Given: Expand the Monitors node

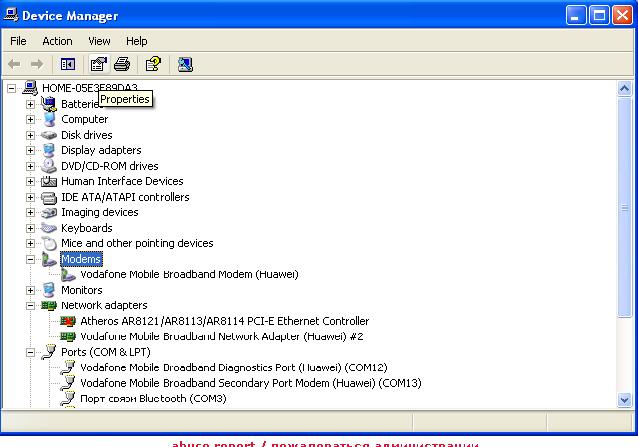Looking at the screenshot, I should coord(31,290).
